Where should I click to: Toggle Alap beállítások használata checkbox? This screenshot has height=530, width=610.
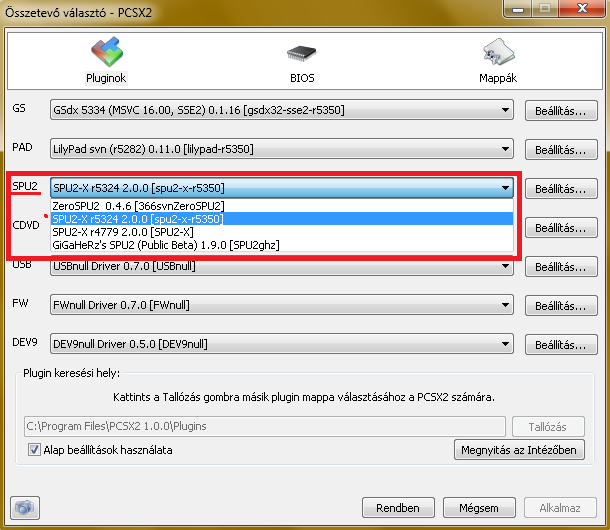(x=34, y=450)
